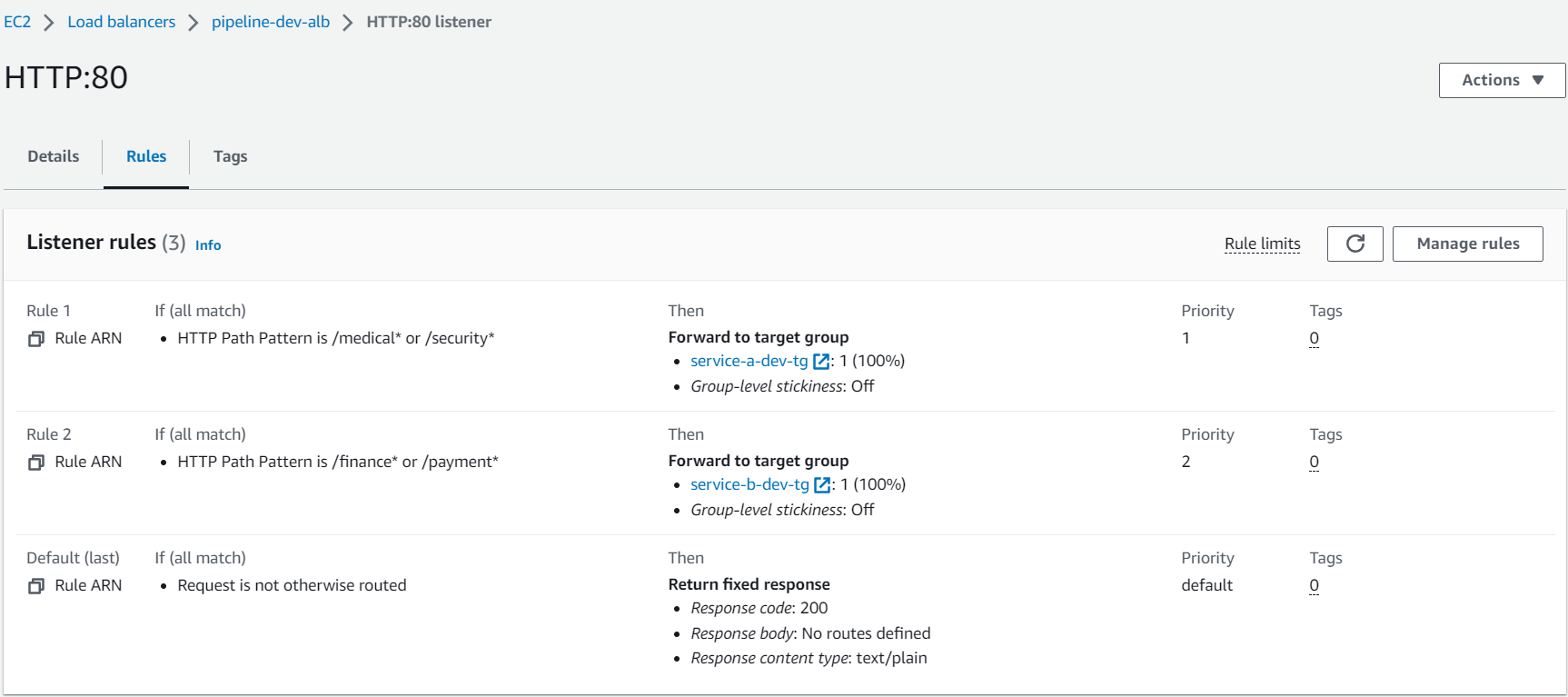The width and height of the screenshot is (1568, 697).
Task: Click the Actions dropdown arrow
Action: [x=1538, y=80]
